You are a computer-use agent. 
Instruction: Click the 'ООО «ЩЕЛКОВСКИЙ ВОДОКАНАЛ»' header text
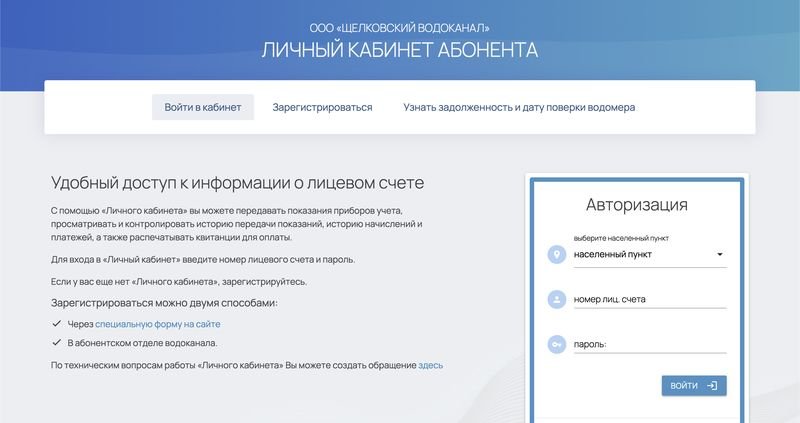point(400,26)
